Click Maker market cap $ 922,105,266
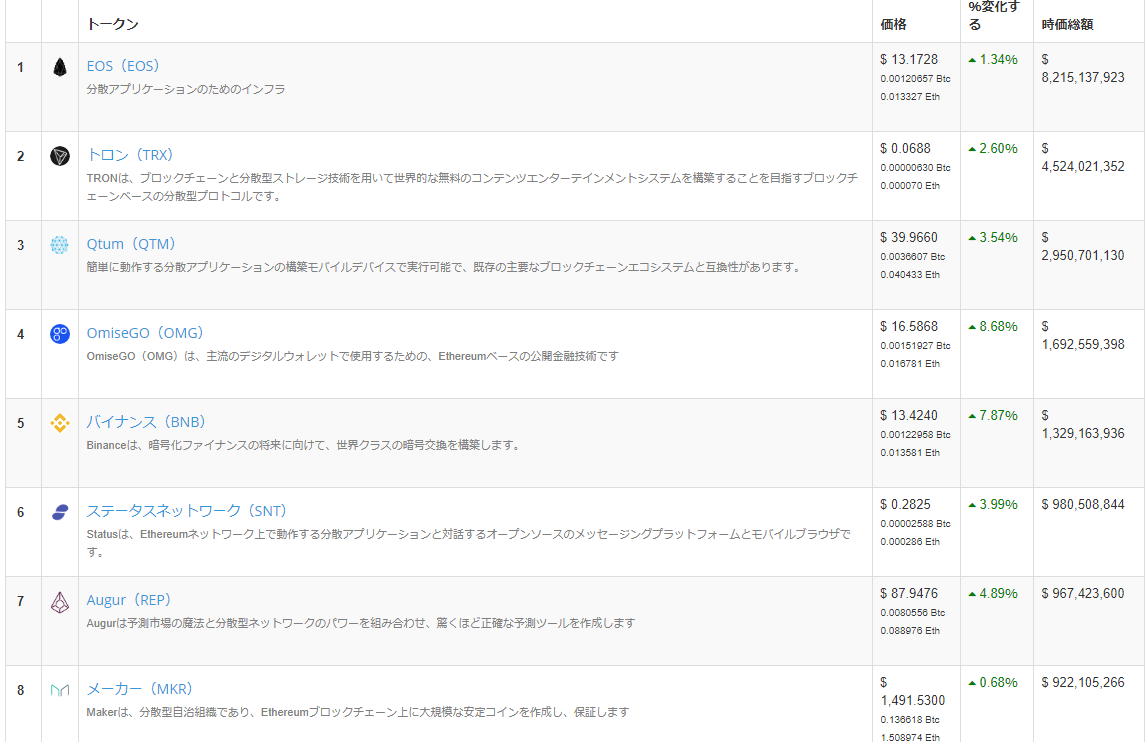 point(1083,683)
